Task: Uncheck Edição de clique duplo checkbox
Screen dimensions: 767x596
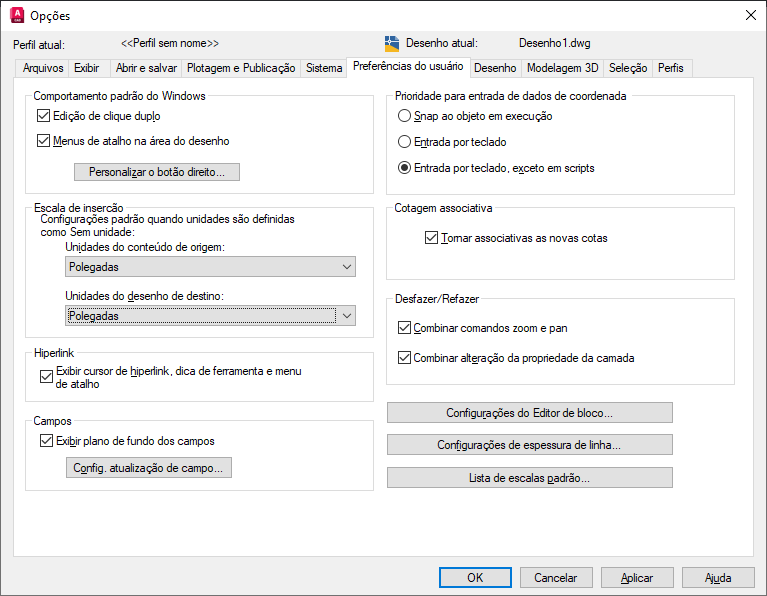Action: coord(44,116)
